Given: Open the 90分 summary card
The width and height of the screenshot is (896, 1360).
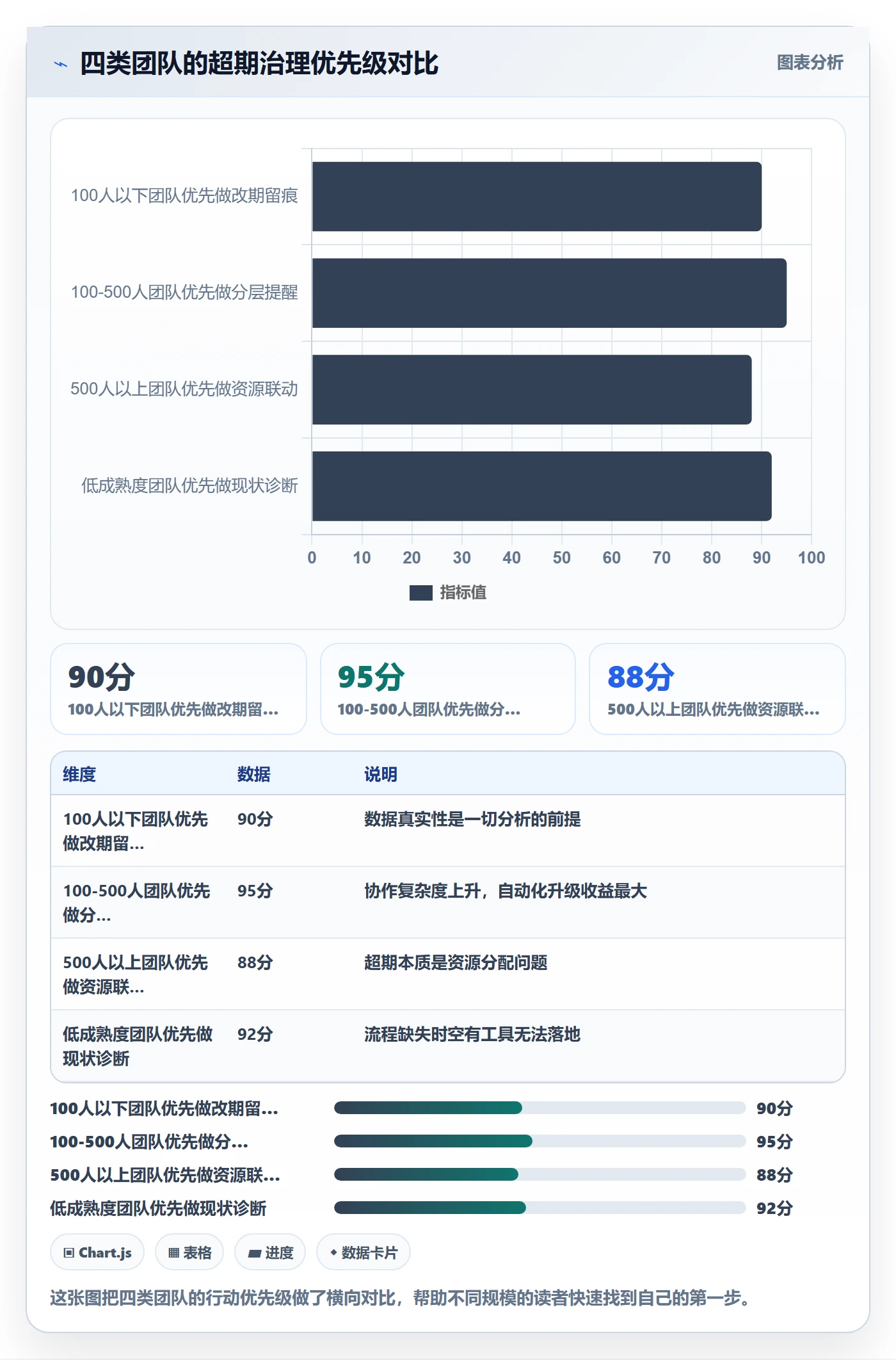Looking at the screenshot, I should click(x=179, y=689).
